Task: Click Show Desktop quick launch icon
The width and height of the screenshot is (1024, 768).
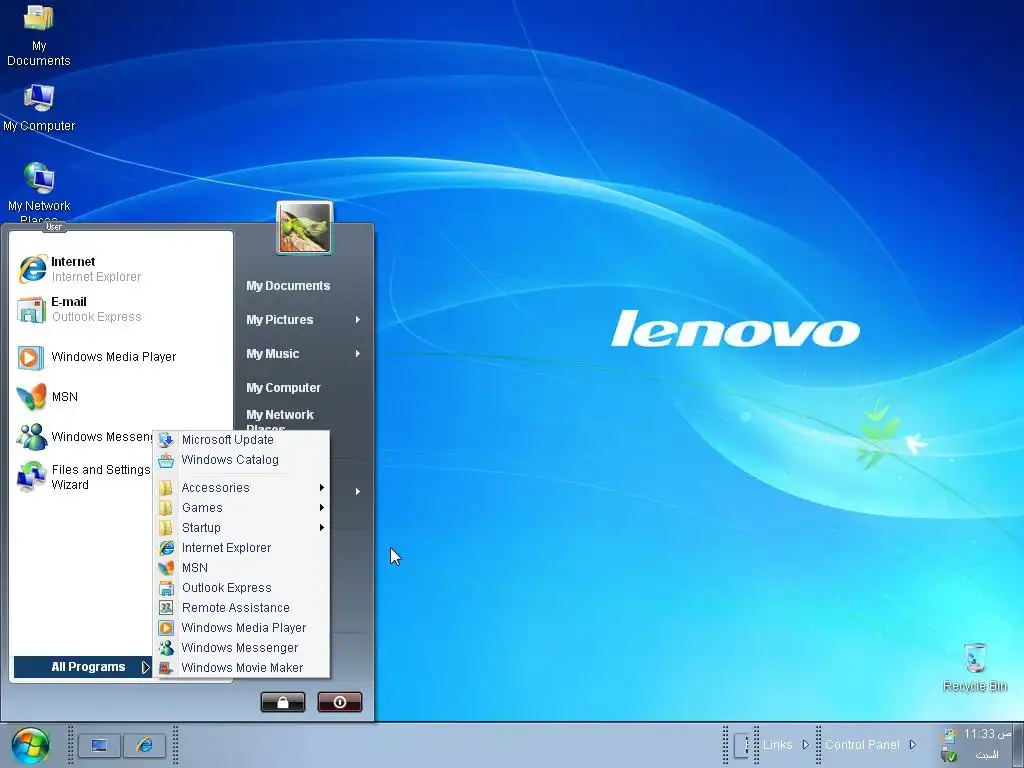Action: tap(99, 745)
